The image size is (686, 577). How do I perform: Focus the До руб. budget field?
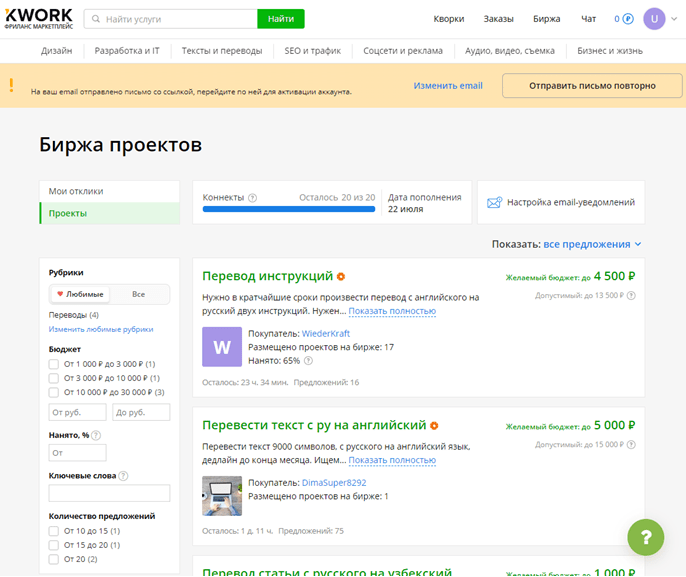coord(141,413)
